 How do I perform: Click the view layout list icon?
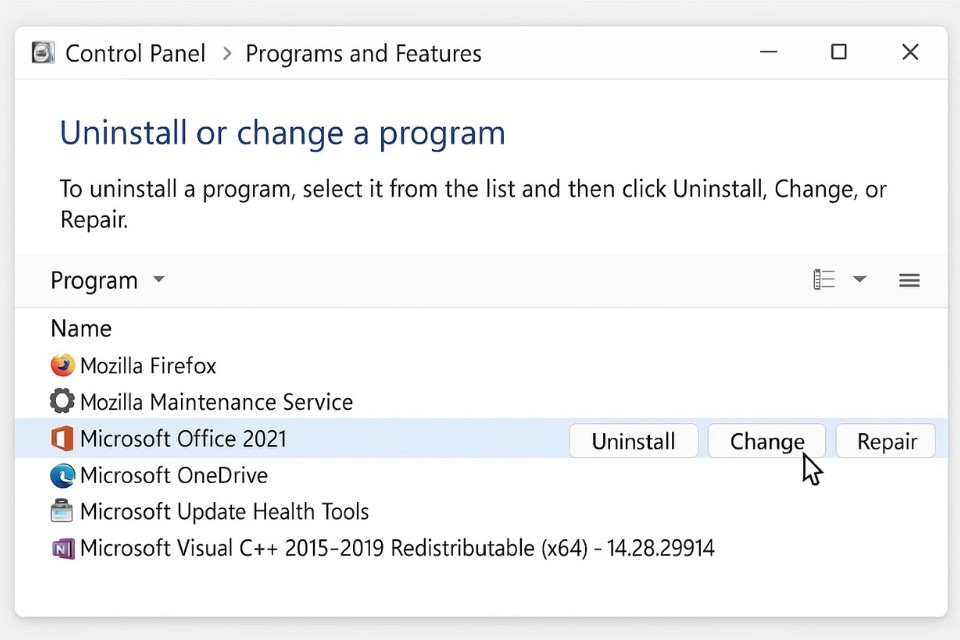(824, 280)
